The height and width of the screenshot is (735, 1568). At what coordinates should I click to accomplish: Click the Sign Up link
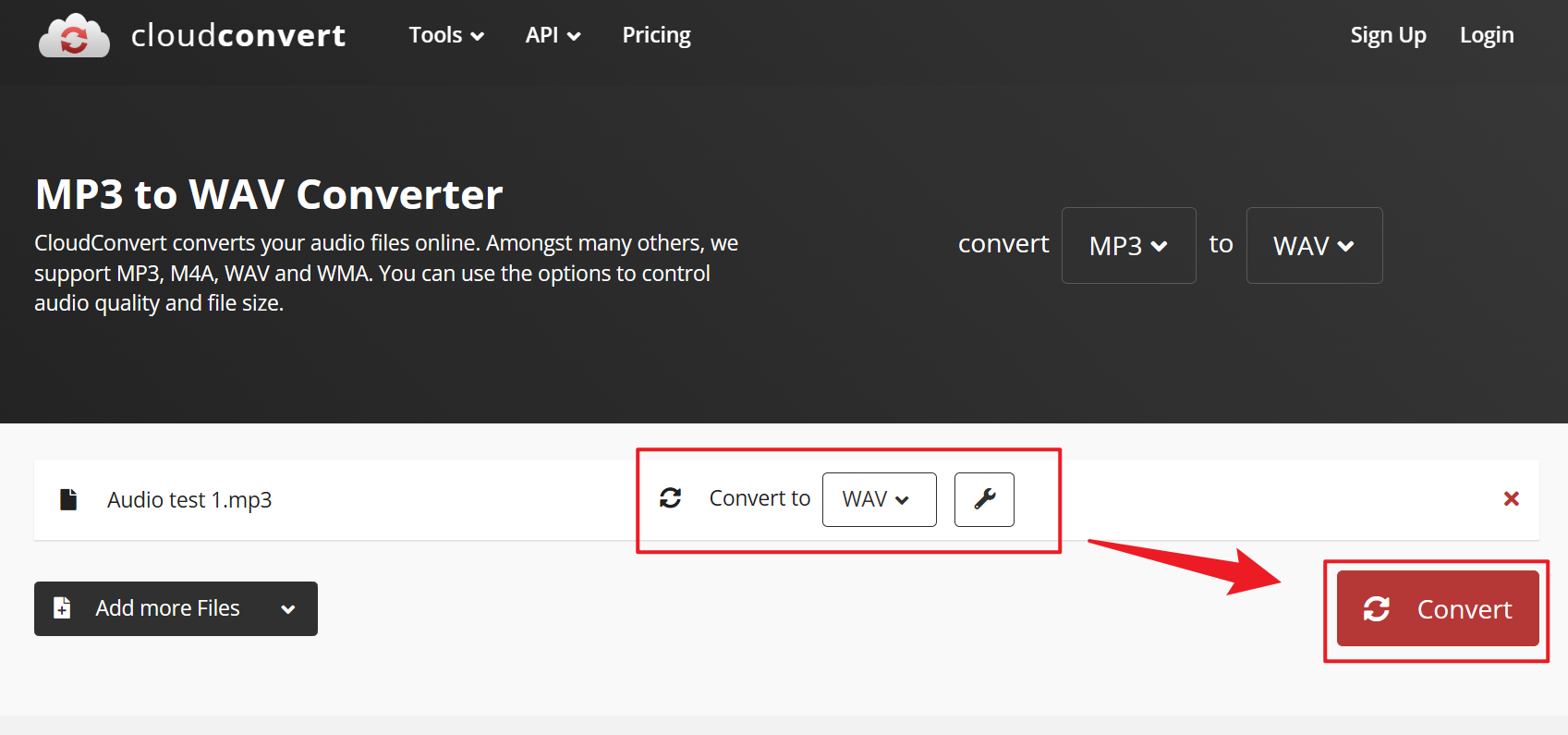coord(1388,35)
